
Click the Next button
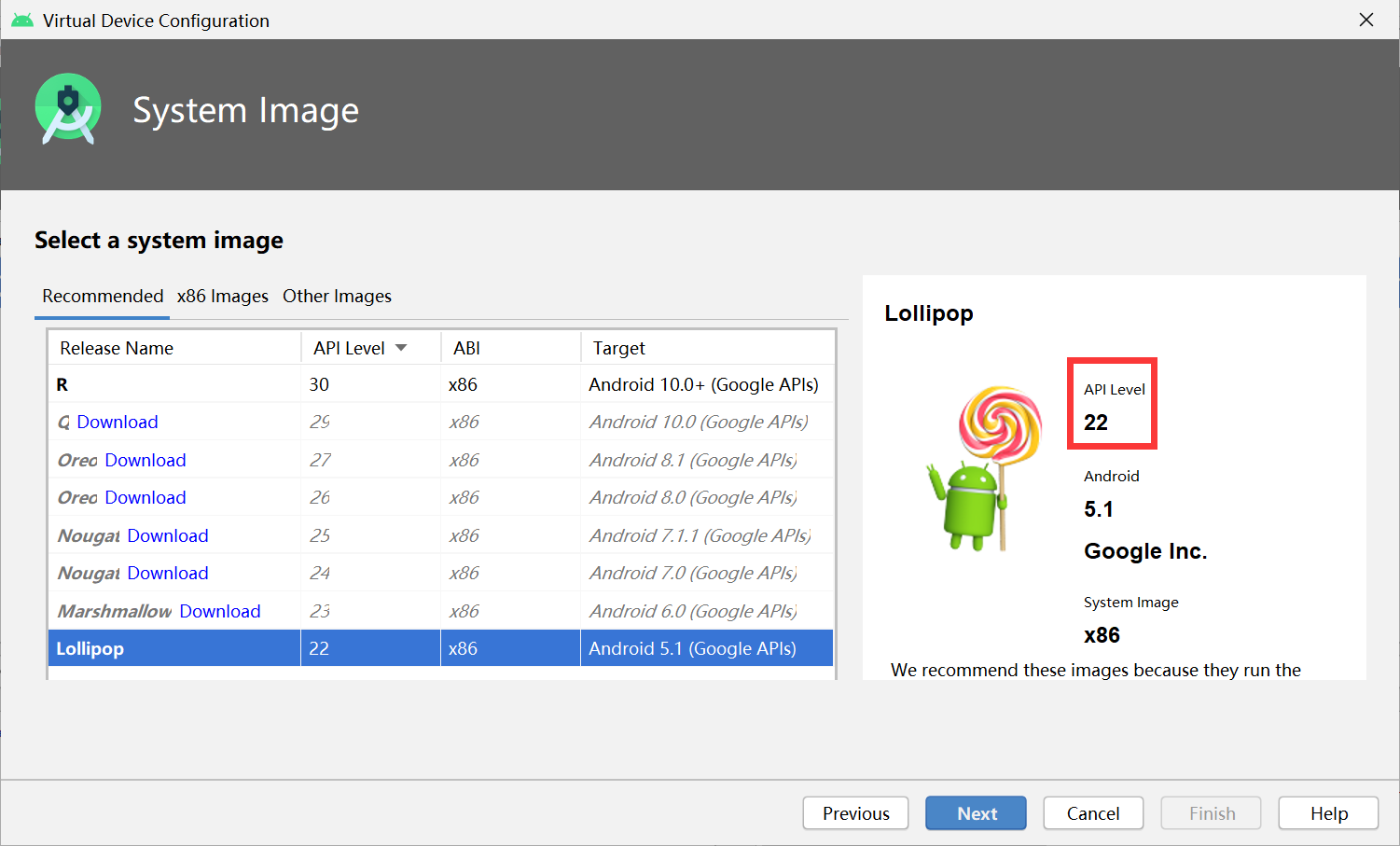pos(976,812)
